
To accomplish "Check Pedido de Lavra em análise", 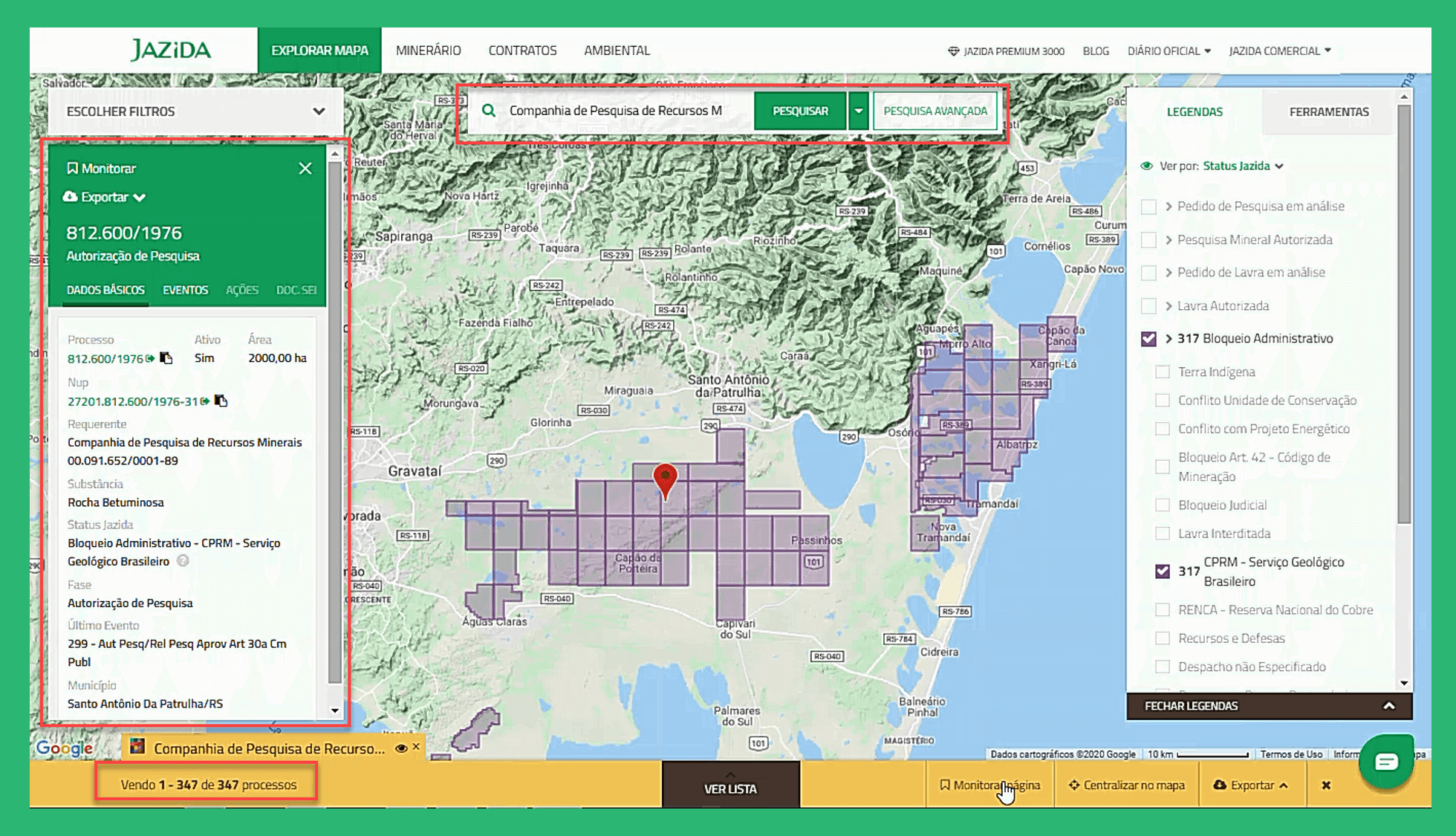I will coord(1149,273).
